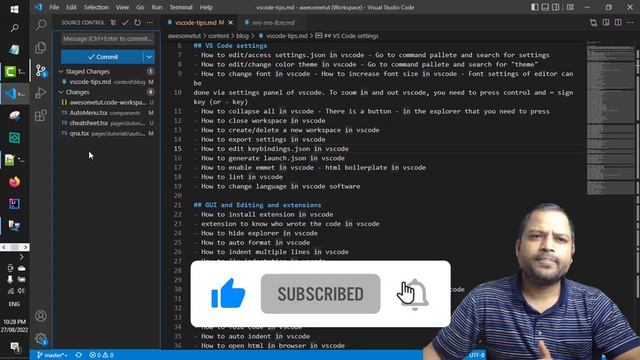This screenshot has width=640, height=360.
Task: Click the notification bell icon
Action: [x=415, y=294]
